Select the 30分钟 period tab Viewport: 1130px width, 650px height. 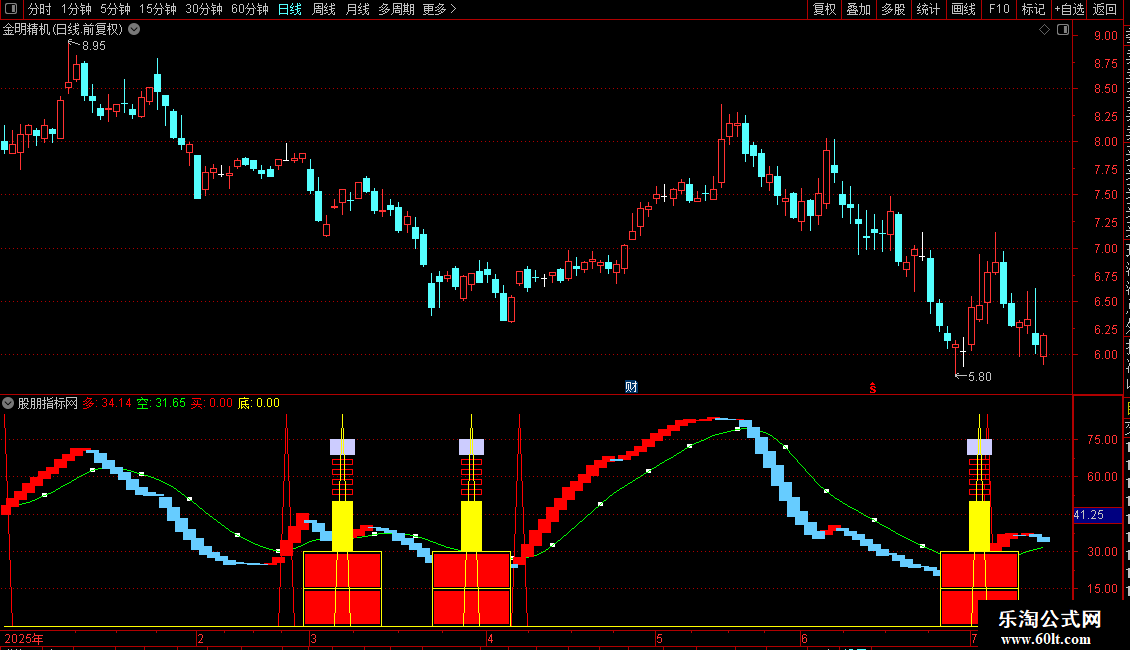(203, 9)
